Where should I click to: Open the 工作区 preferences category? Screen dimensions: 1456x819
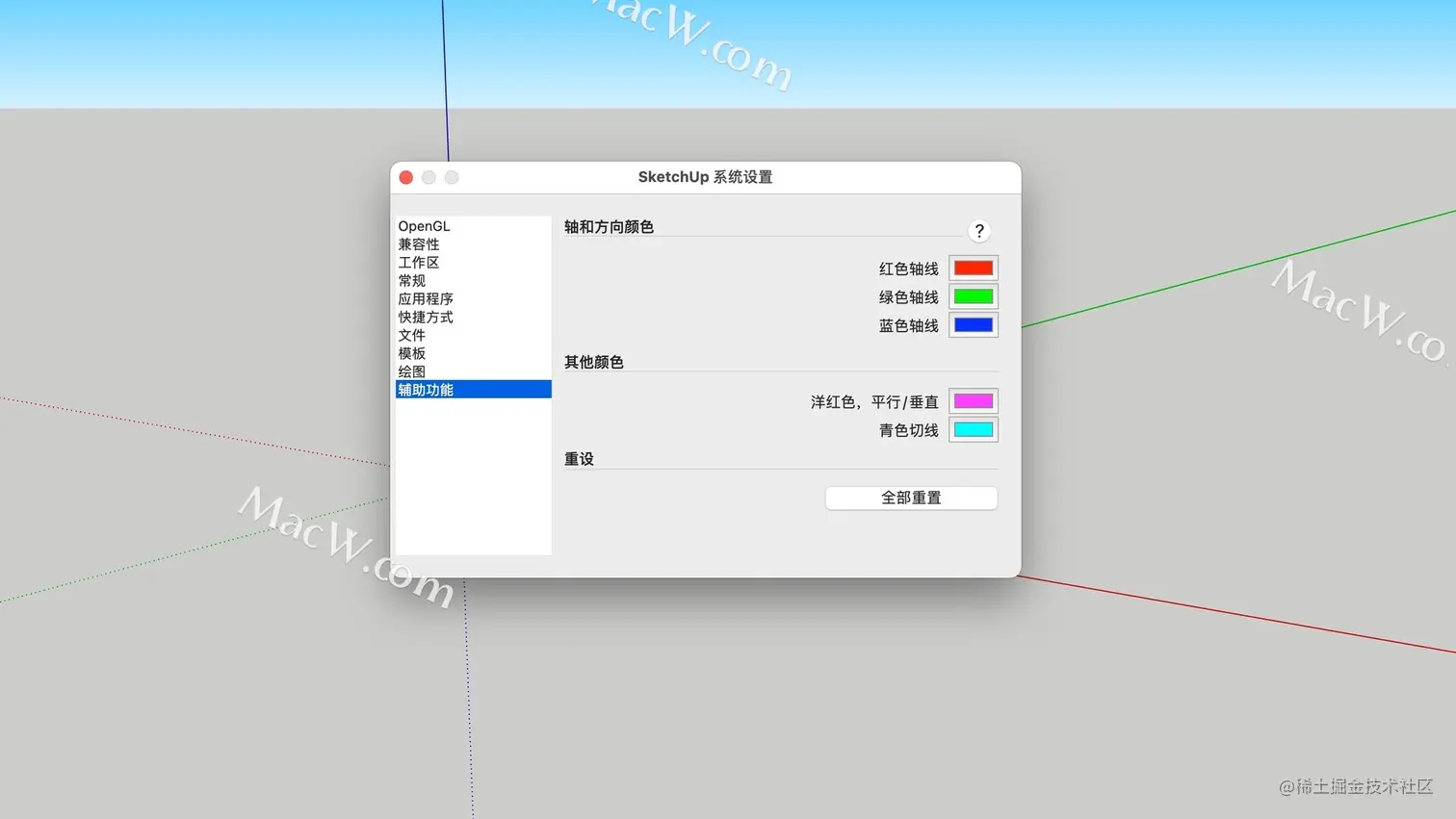point(473,263)
